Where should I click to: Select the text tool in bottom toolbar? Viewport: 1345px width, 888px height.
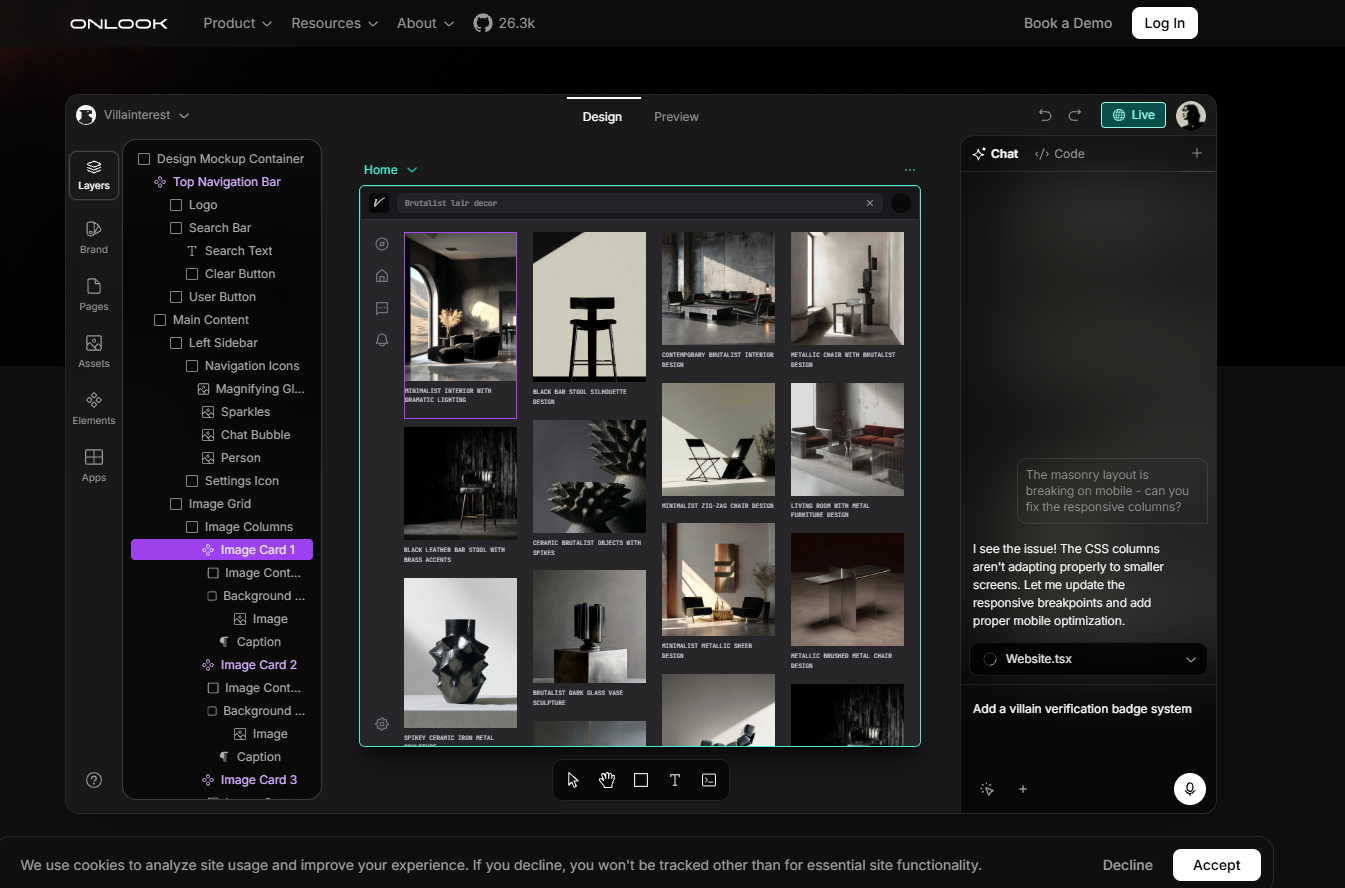click(x=675, y=780)
